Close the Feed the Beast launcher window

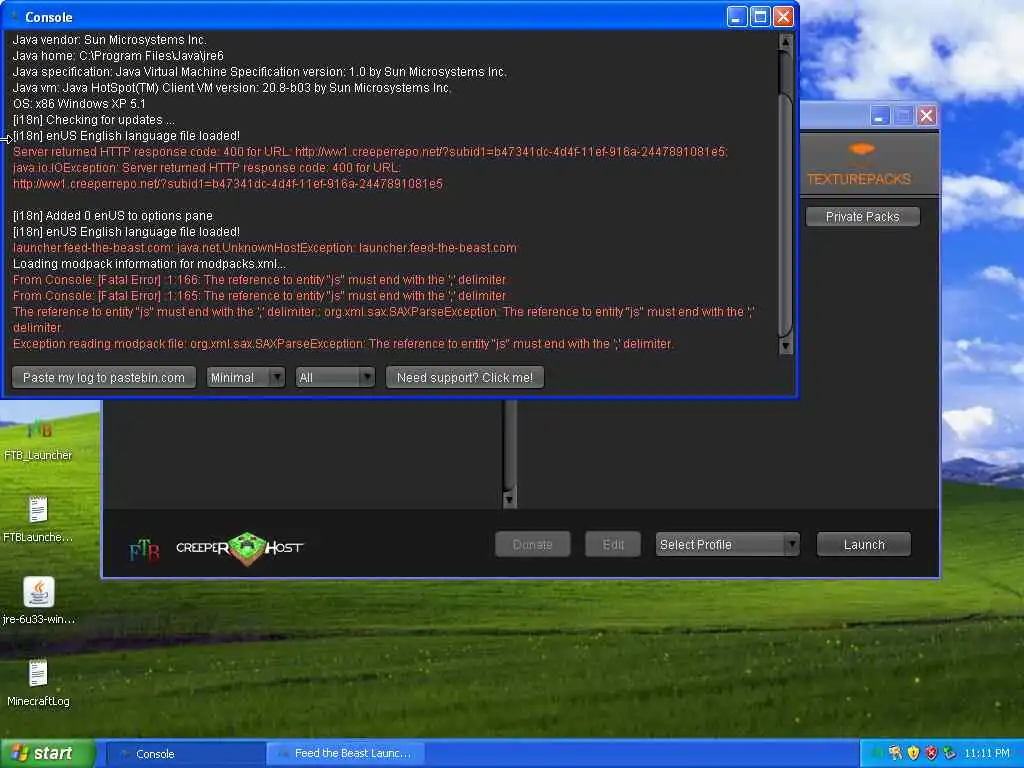click(x=926, y=116)
